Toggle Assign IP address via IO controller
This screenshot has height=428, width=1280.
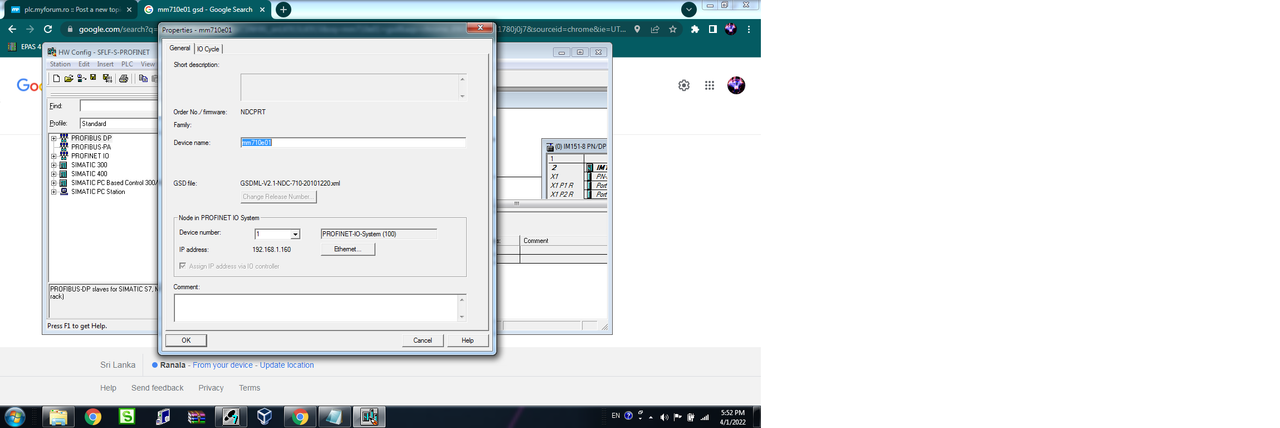[x=181, y=266]
